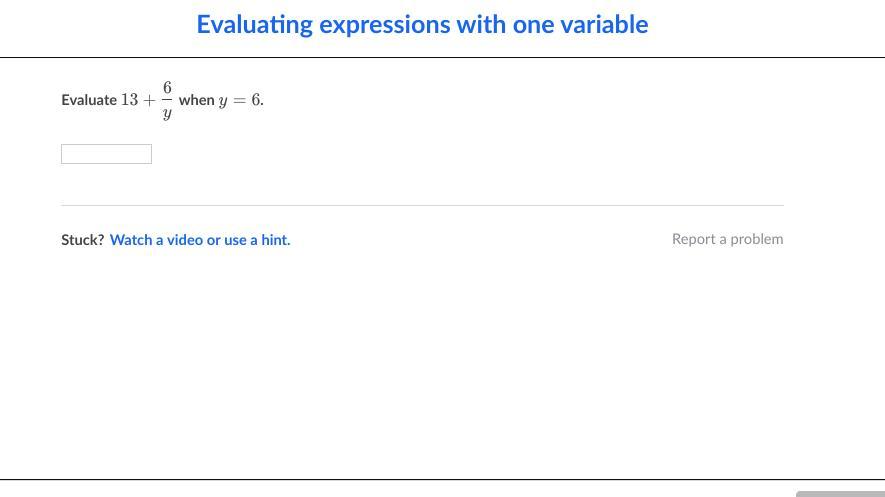
Task: Click the denominator y of the fraction
Action: click(x=167, y=113)
